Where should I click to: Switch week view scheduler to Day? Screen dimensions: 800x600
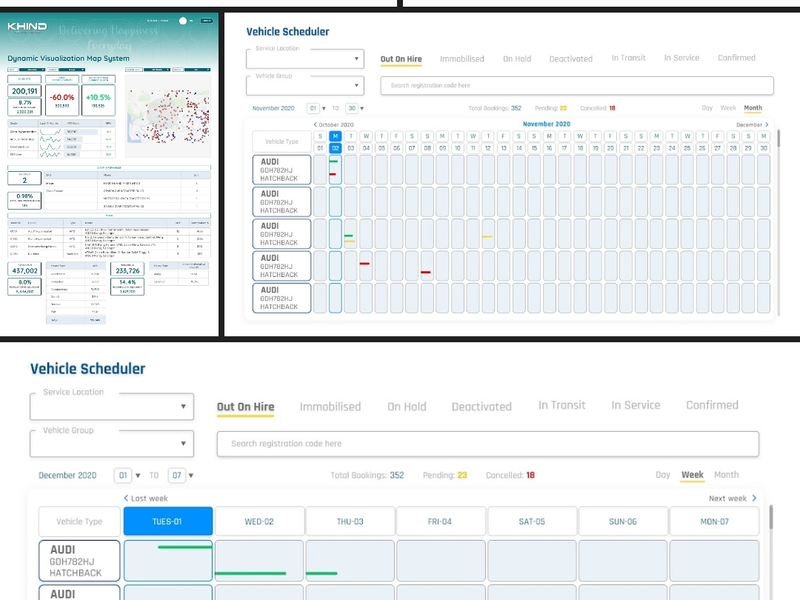(663, 475)
